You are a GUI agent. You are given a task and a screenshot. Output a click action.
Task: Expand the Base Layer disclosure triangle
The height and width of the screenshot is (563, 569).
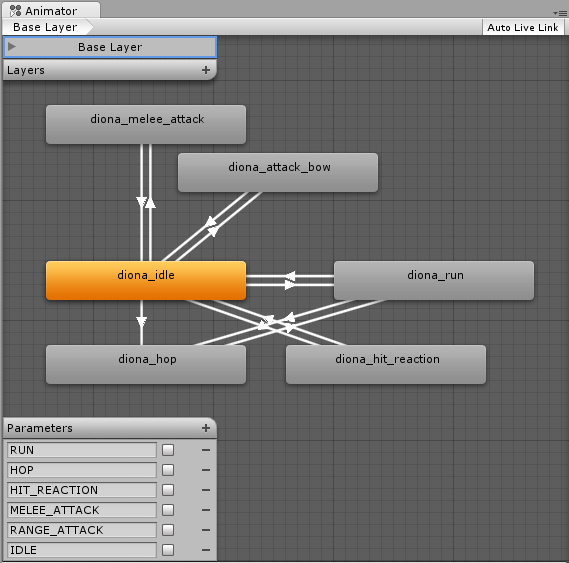12,46
